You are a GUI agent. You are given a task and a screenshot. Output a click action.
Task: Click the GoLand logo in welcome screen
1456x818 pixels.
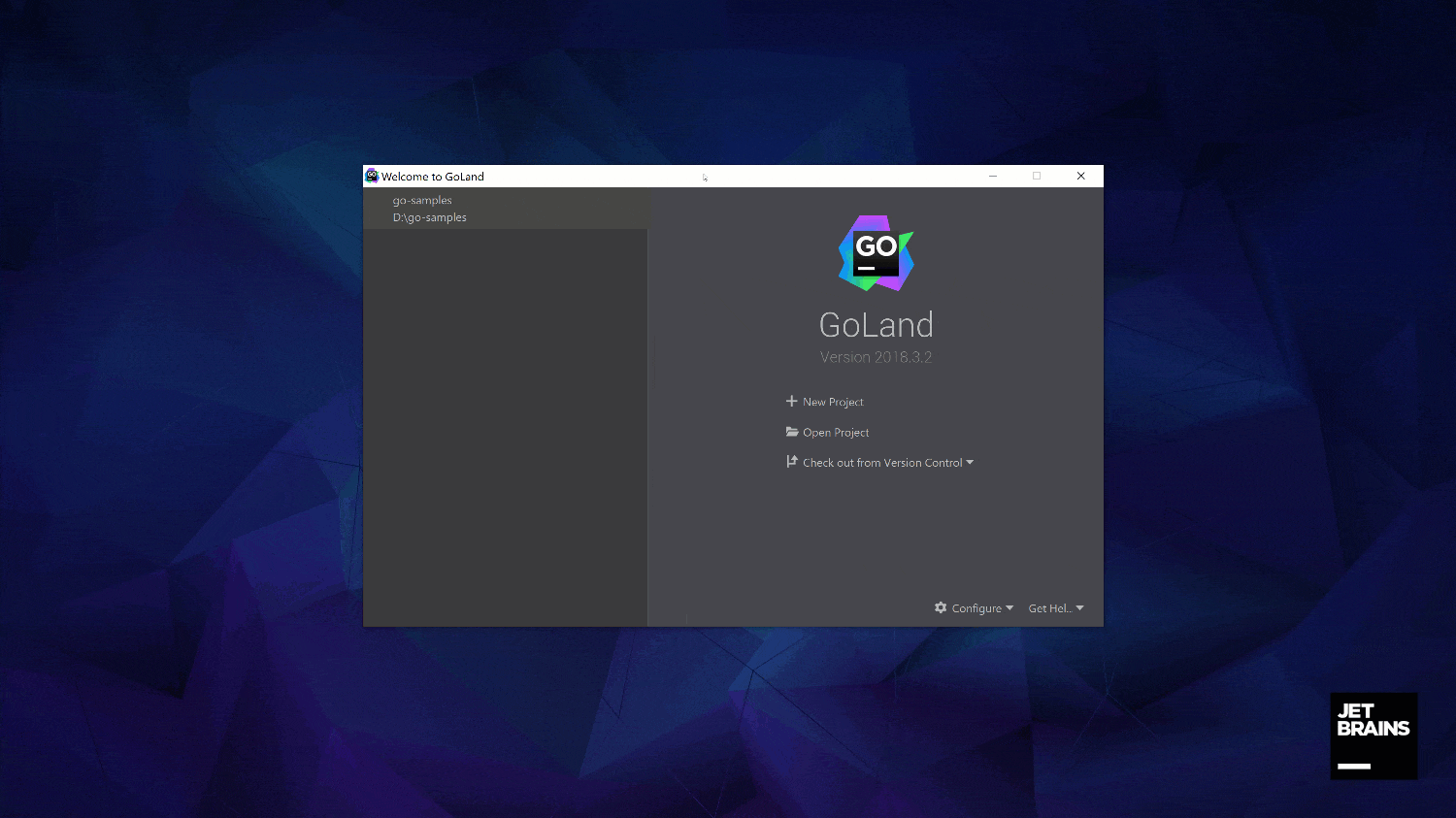pyautogui.click(x=877, y=253)
